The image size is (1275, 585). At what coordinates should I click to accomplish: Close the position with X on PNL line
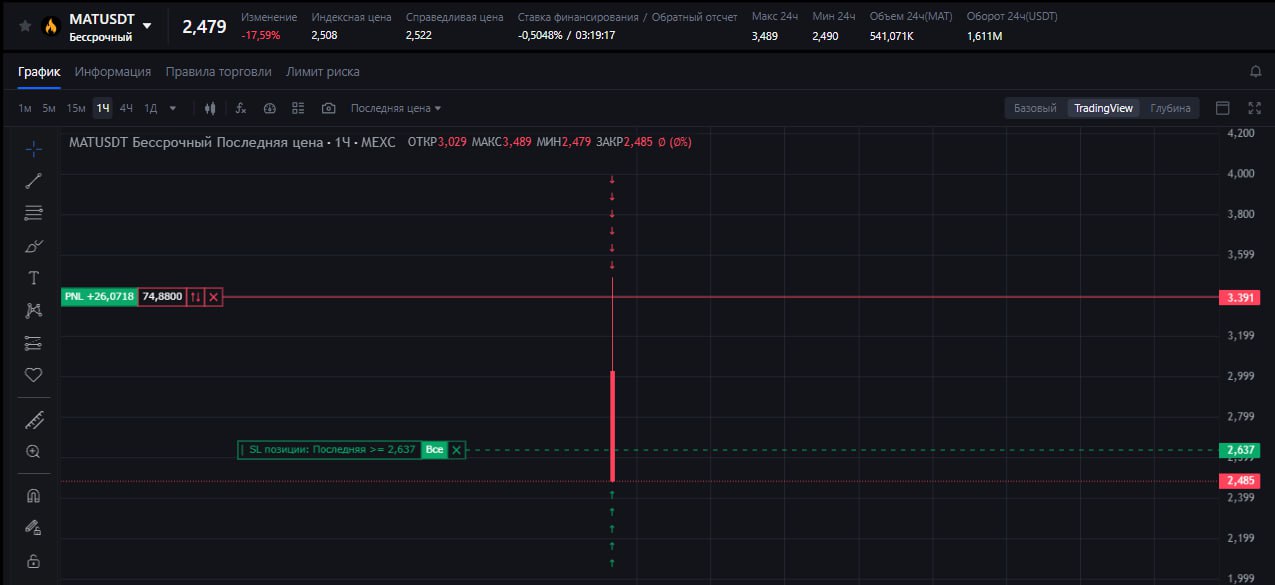click(213, 297)
